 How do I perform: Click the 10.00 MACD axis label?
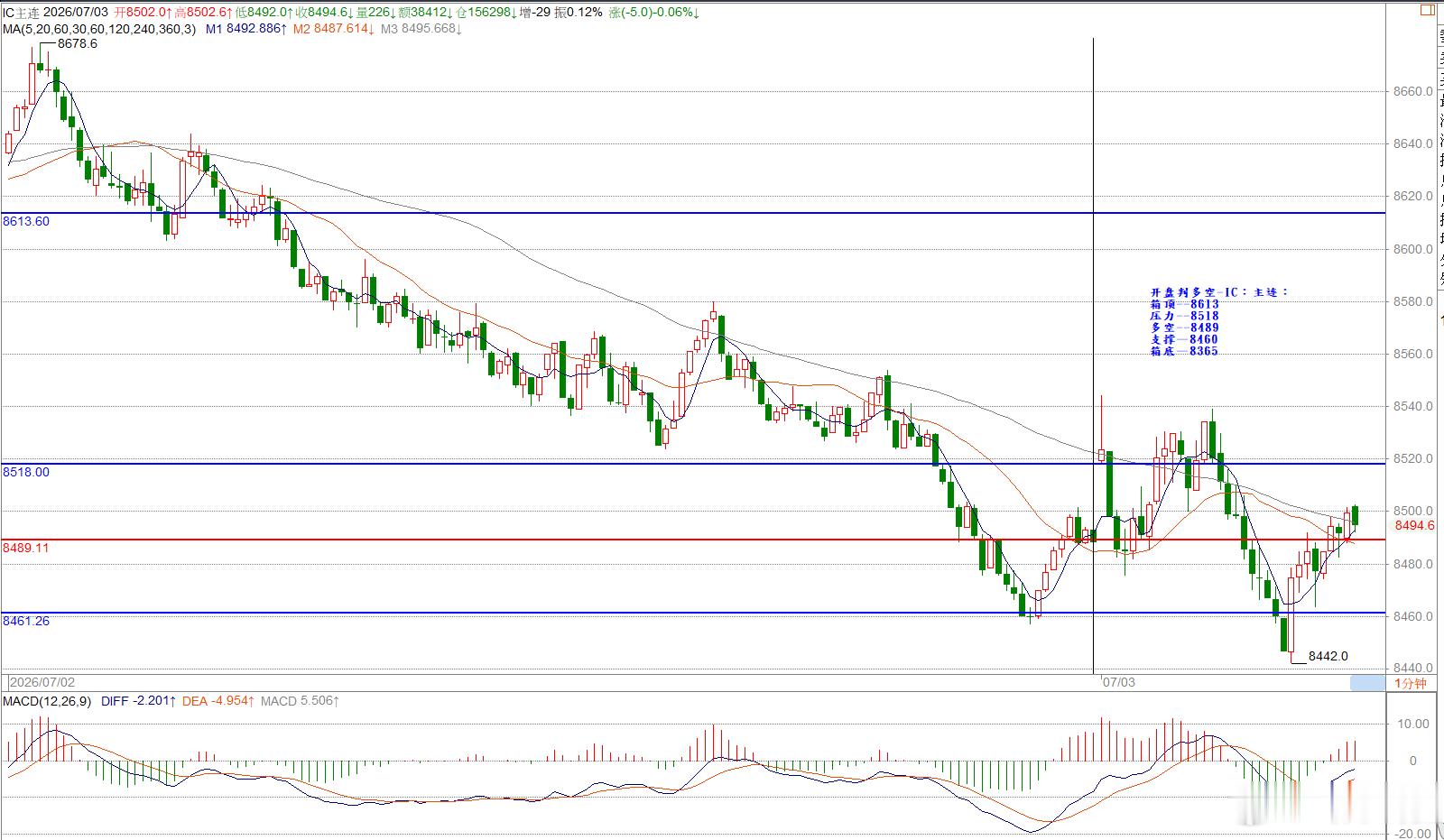coord(1413,724)
